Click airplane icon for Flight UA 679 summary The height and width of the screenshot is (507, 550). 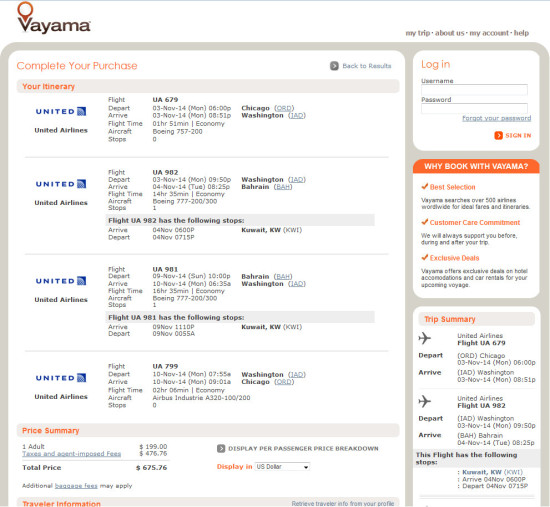coord(425,338)
